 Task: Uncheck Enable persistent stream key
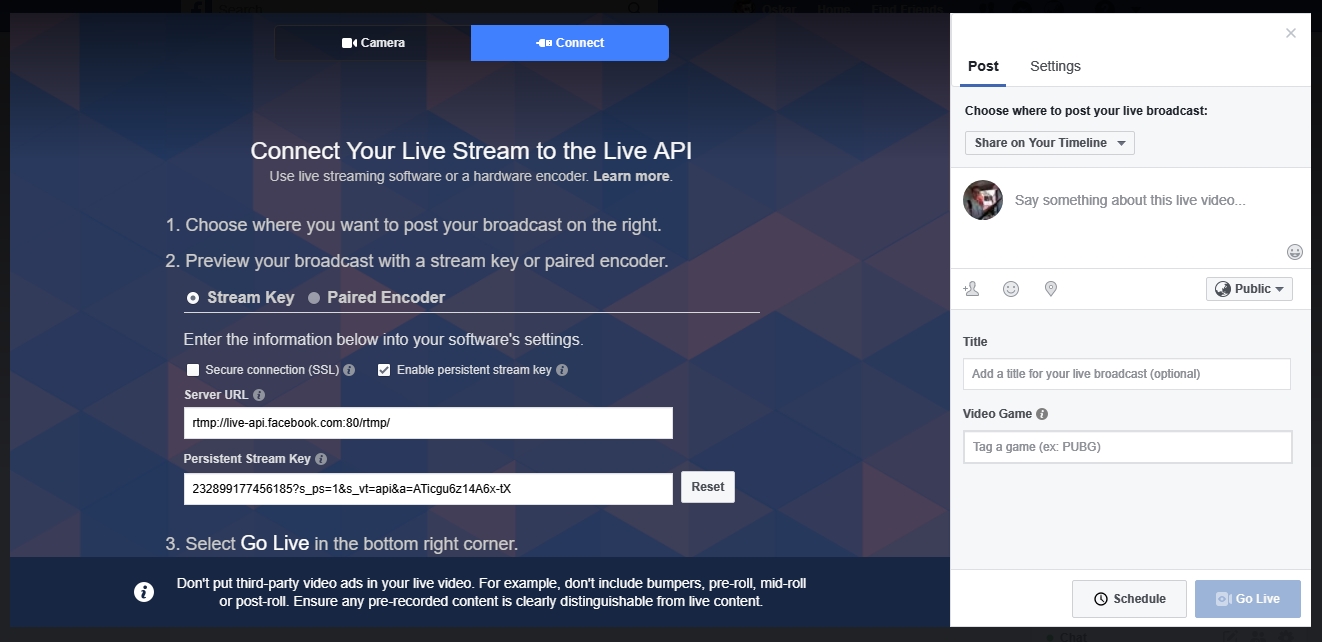[x=384, y=370]
